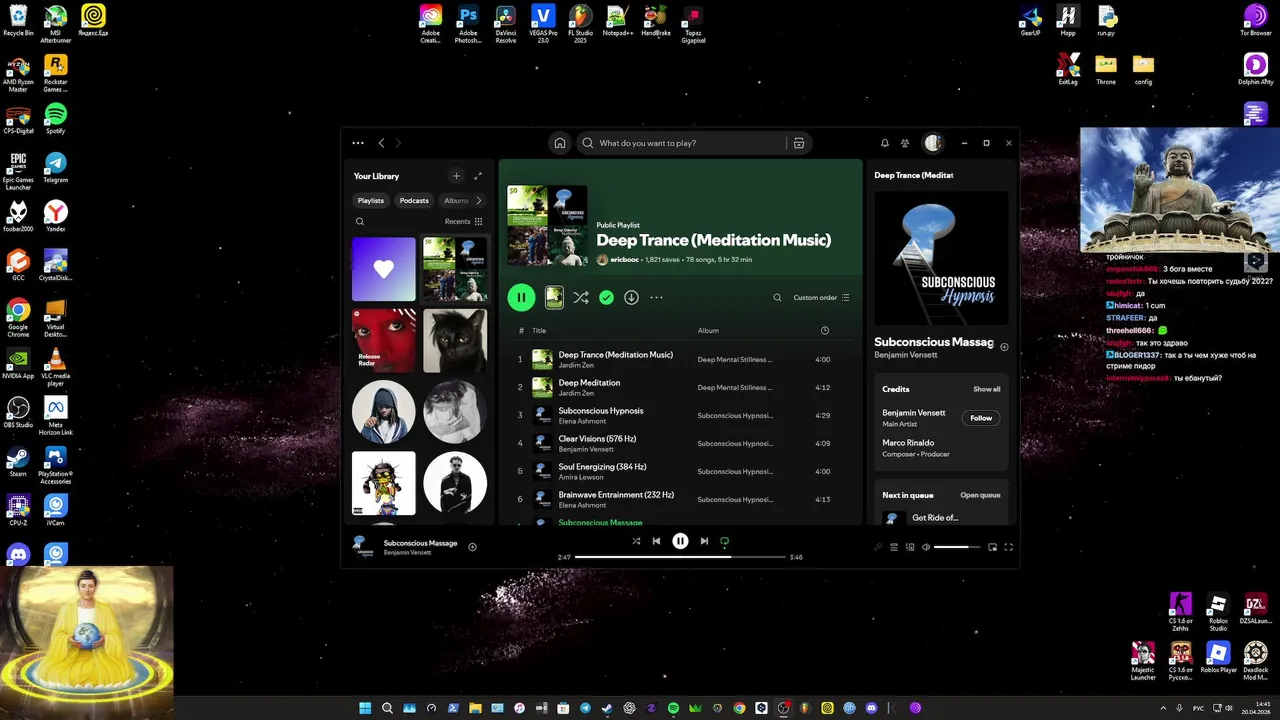The width and height of the screenshot is (1280, 720).
Task: Open Windows taskbar search icon
Action: (x=387, y=708)
